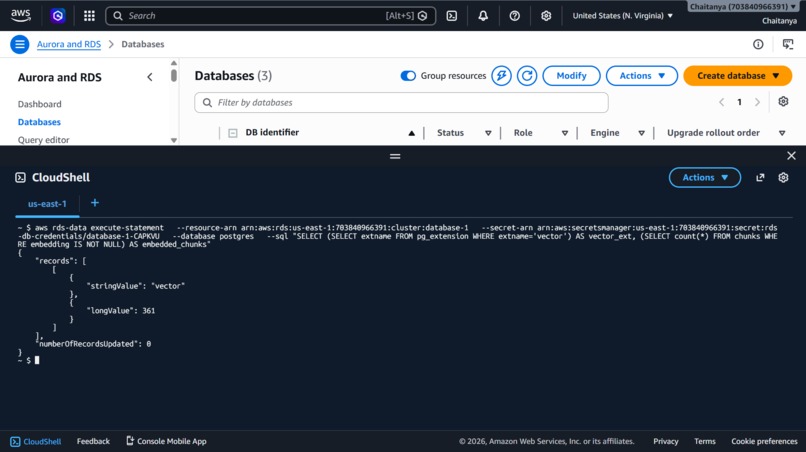Follow the Aurora and RDS breadcrumb link
The image size is (806, 452).
point(69,44)
